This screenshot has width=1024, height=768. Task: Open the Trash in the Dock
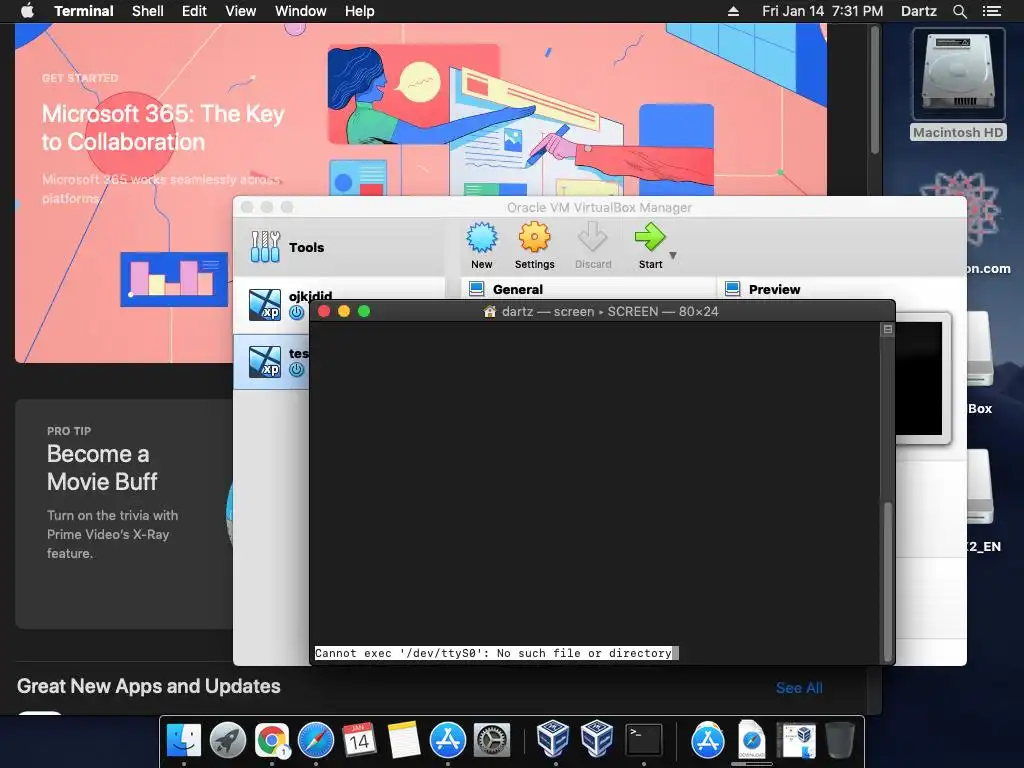[840, 741]
